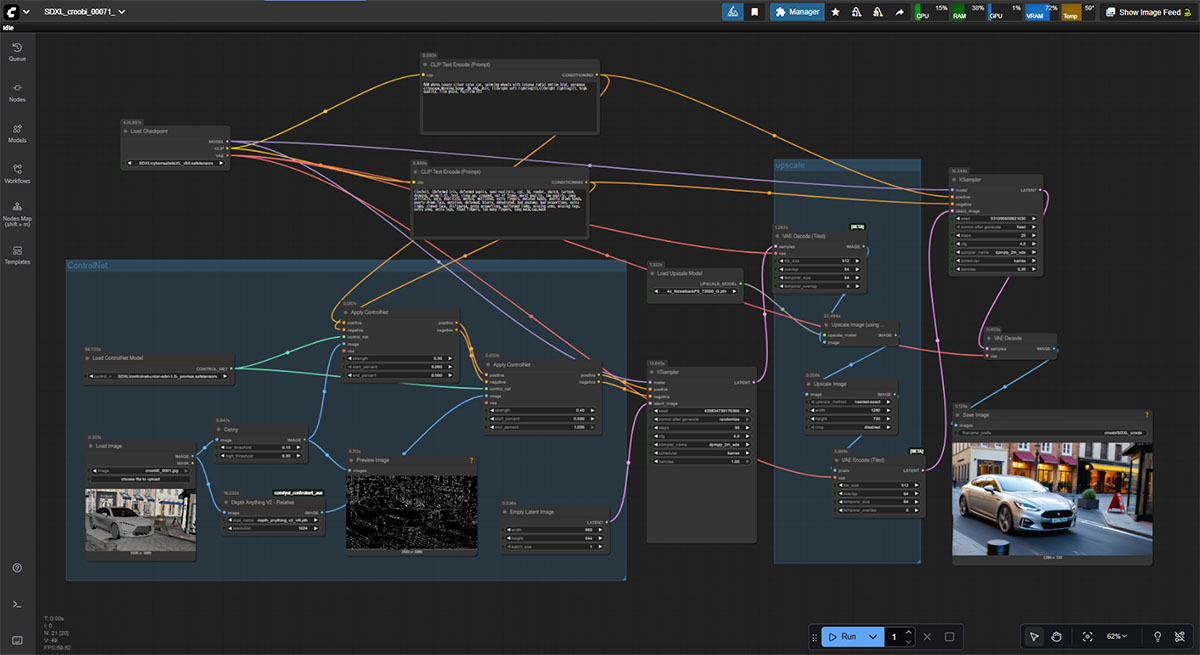Switch to the hand pan mode
1200x655 pixels.
[1057, 637]
